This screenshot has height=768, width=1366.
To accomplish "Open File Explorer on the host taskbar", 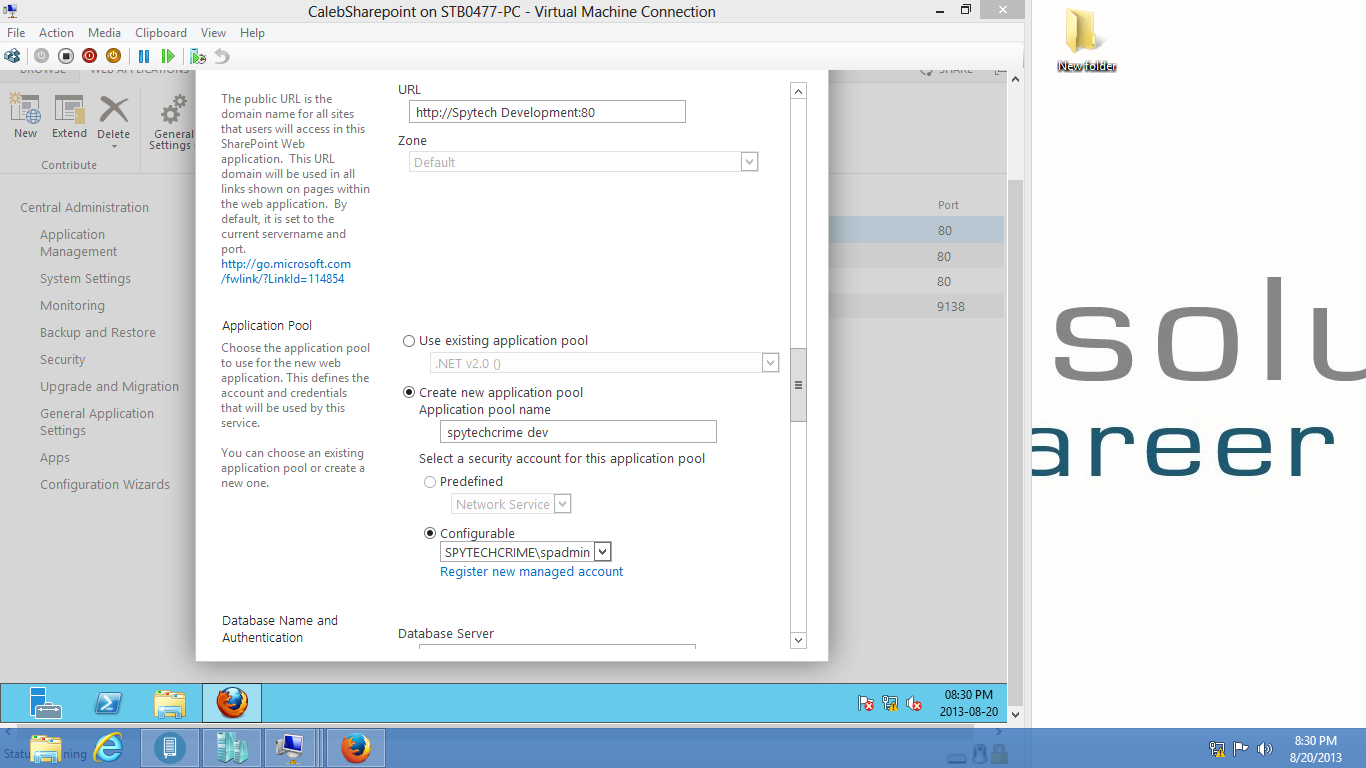I will (46, 748).
